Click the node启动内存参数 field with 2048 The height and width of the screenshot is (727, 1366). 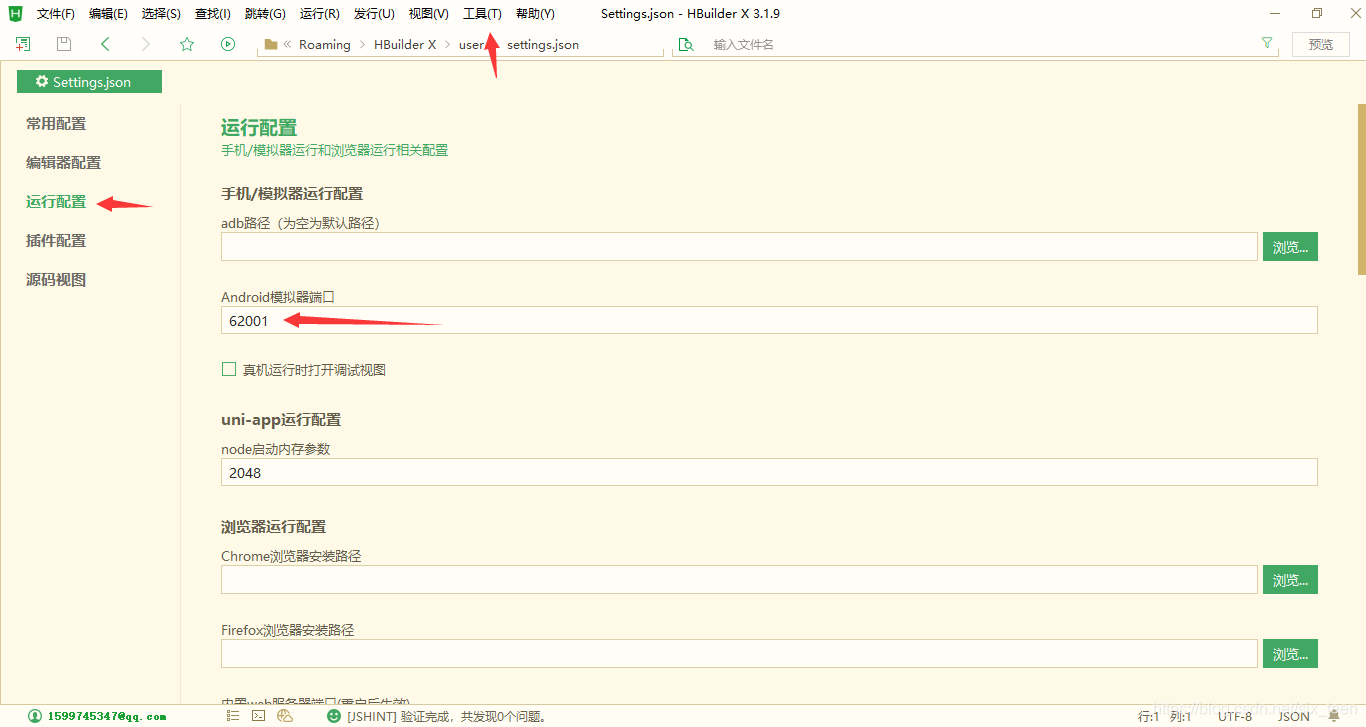coord(769,472)
